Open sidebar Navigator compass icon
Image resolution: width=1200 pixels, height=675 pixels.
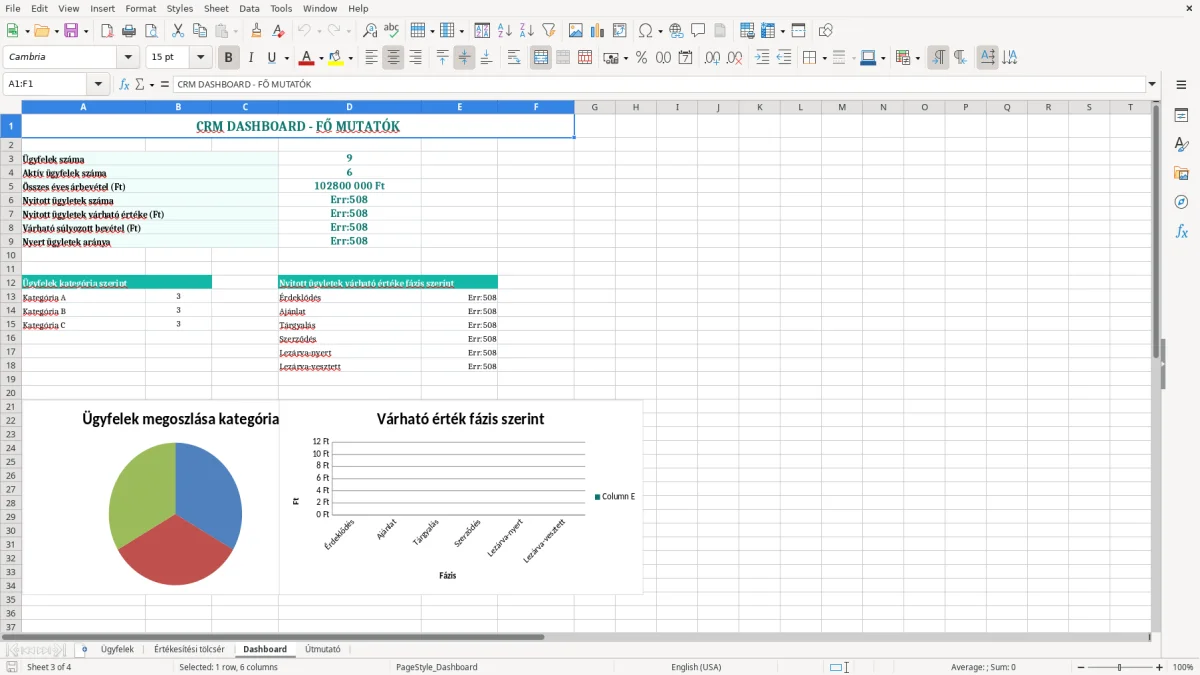pyautogui.click(x=1181, y=202)
